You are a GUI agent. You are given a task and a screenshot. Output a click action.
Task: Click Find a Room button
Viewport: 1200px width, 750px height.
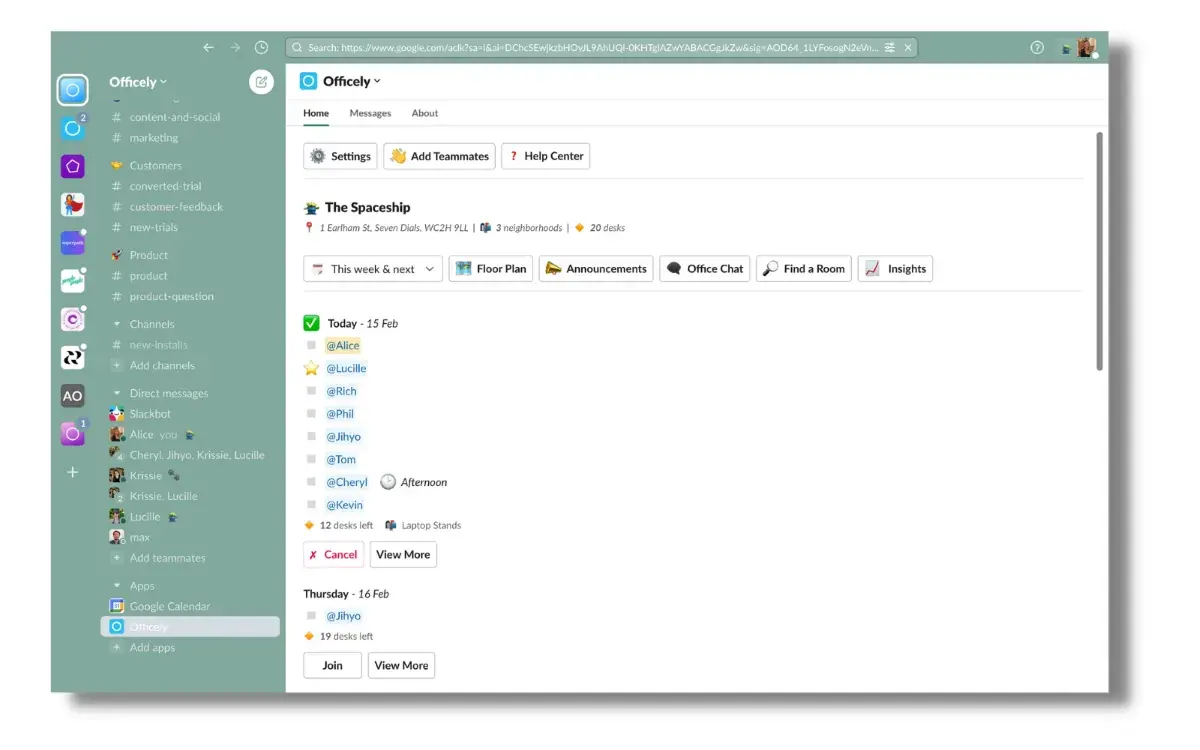pos(804,269)
